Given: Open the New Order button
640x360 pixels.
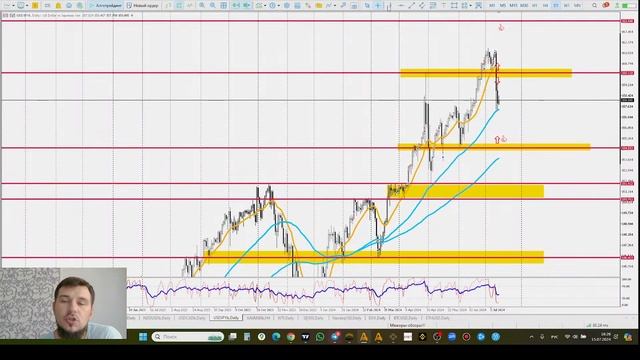Looking at the screenshot, I should pyautogui.click(x=143, y=6).
